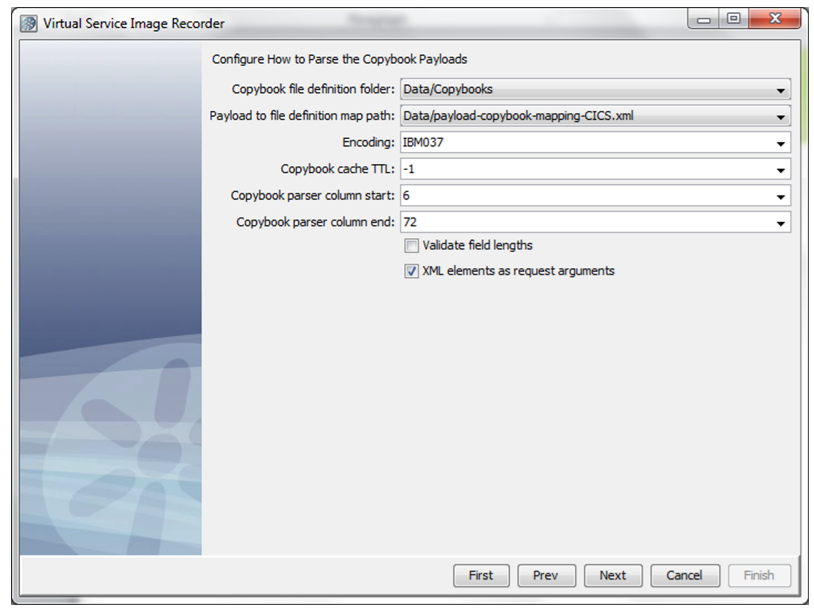Screen dimensions: 814x615
Task: Open the Encoding dropdown showing IBM037
Action: pyautogui.click(x=780, y=143)
